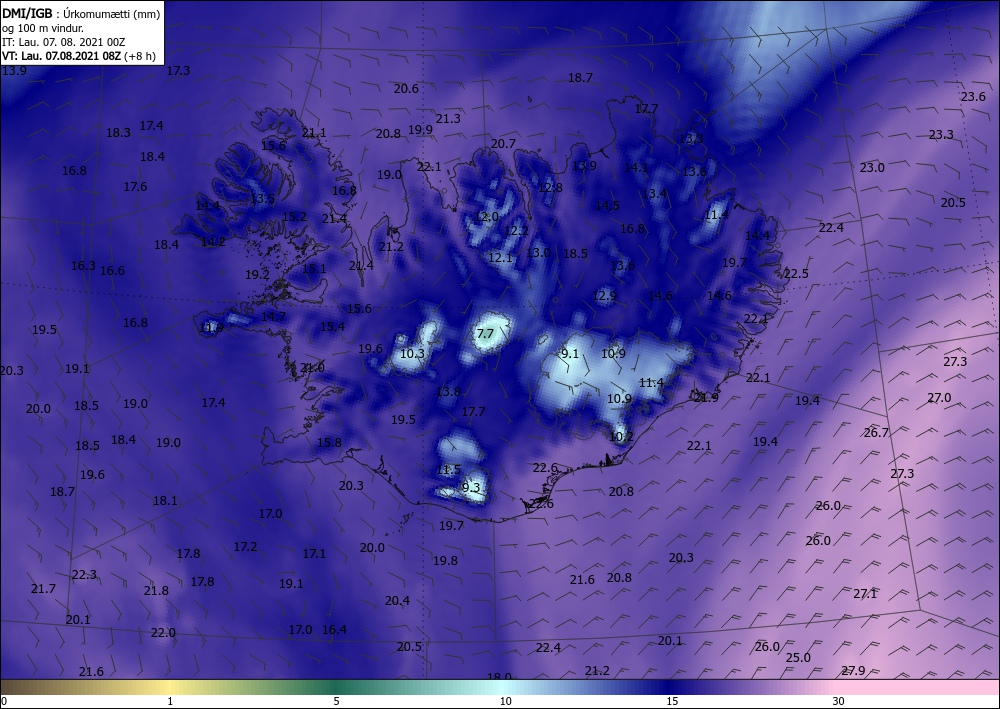The image size is (1000, 709).
Task: Select the '21.0' value on the west coast
Action: pyautogui.click(x=312, y=368)
